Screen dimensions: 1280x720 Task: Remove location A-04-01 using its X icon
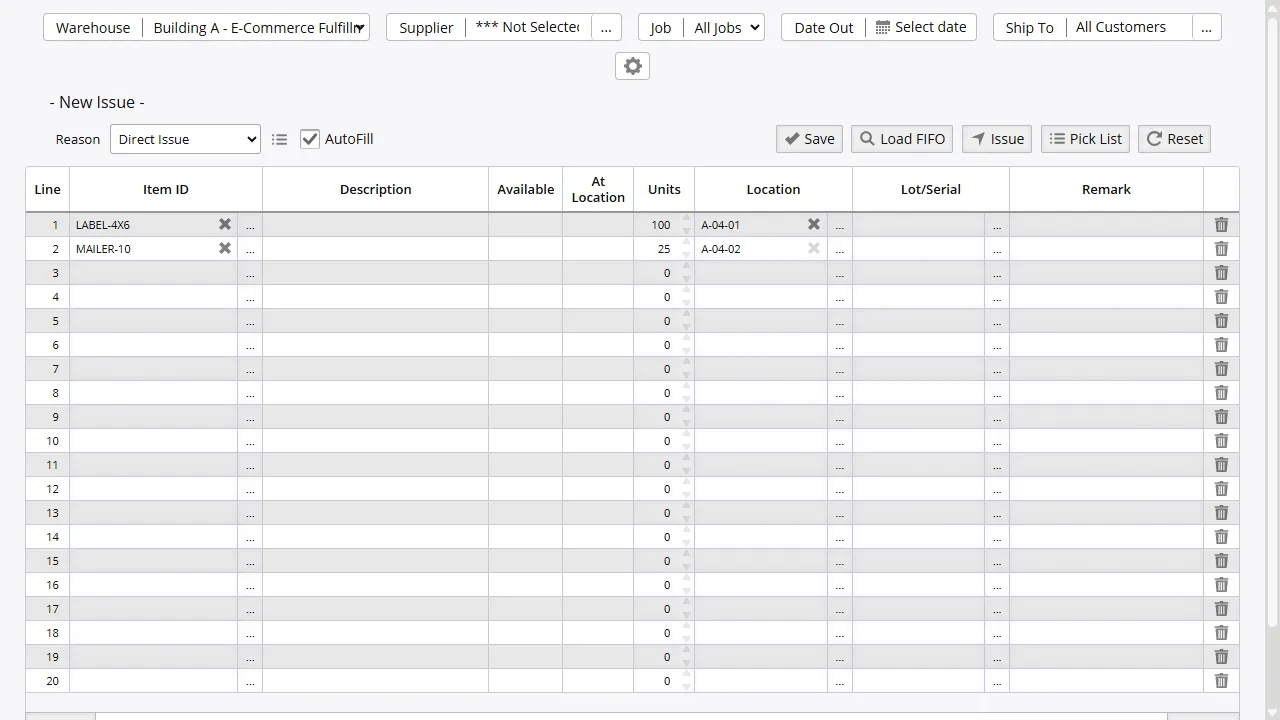coord(813,224)
